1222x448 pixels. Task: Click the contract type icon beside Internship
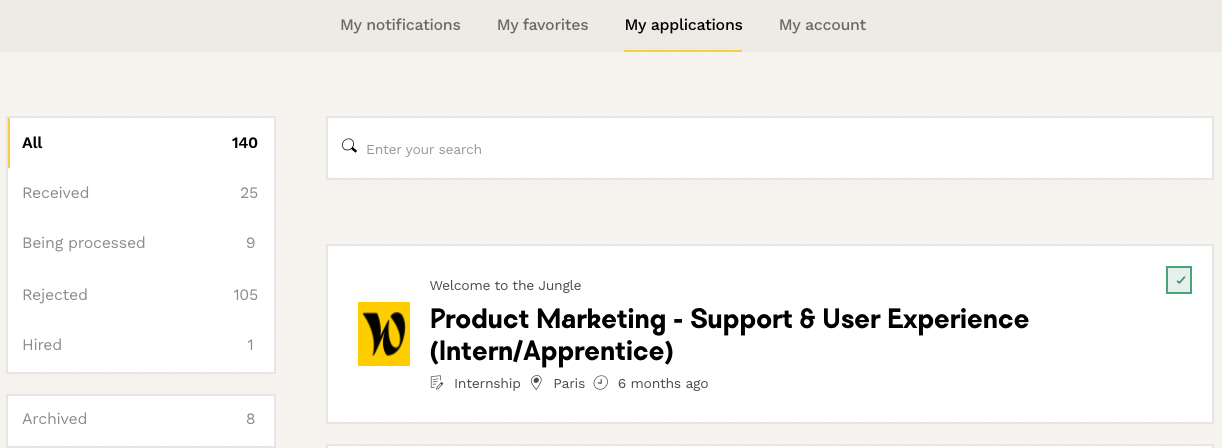436,383
